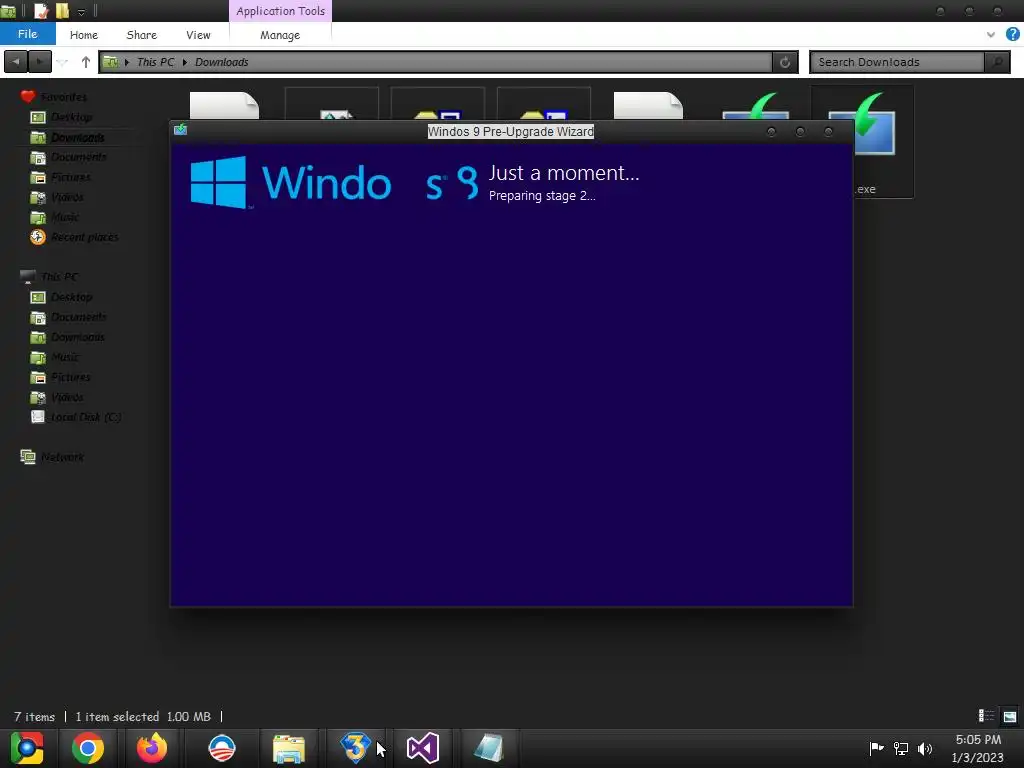1024x768 pixels.
Task: Click the New folder quick access icon
Action: 62,10
